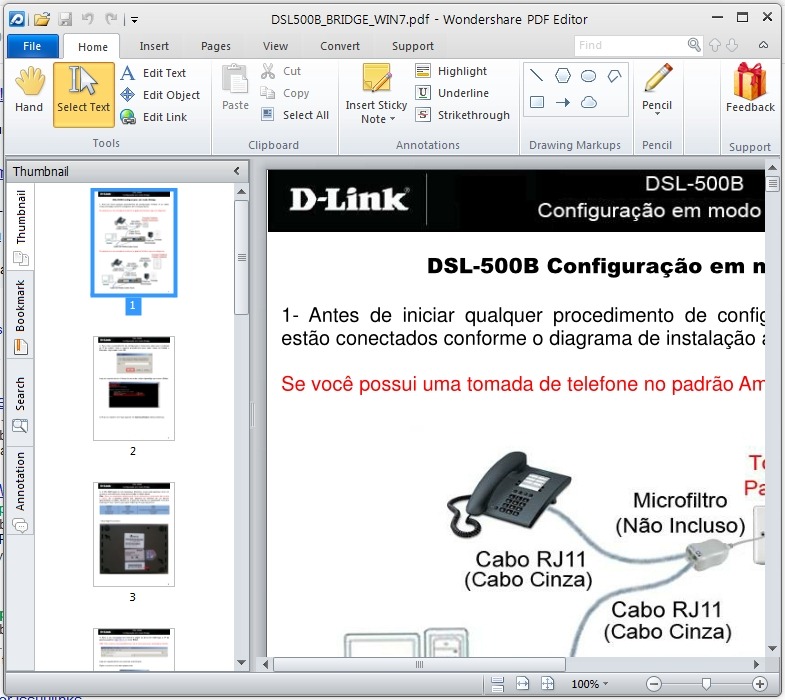The height and width of the screenshot is (700, 785).
Task: Expand the Pencil dropdown arrow
Action: point(657,114)
